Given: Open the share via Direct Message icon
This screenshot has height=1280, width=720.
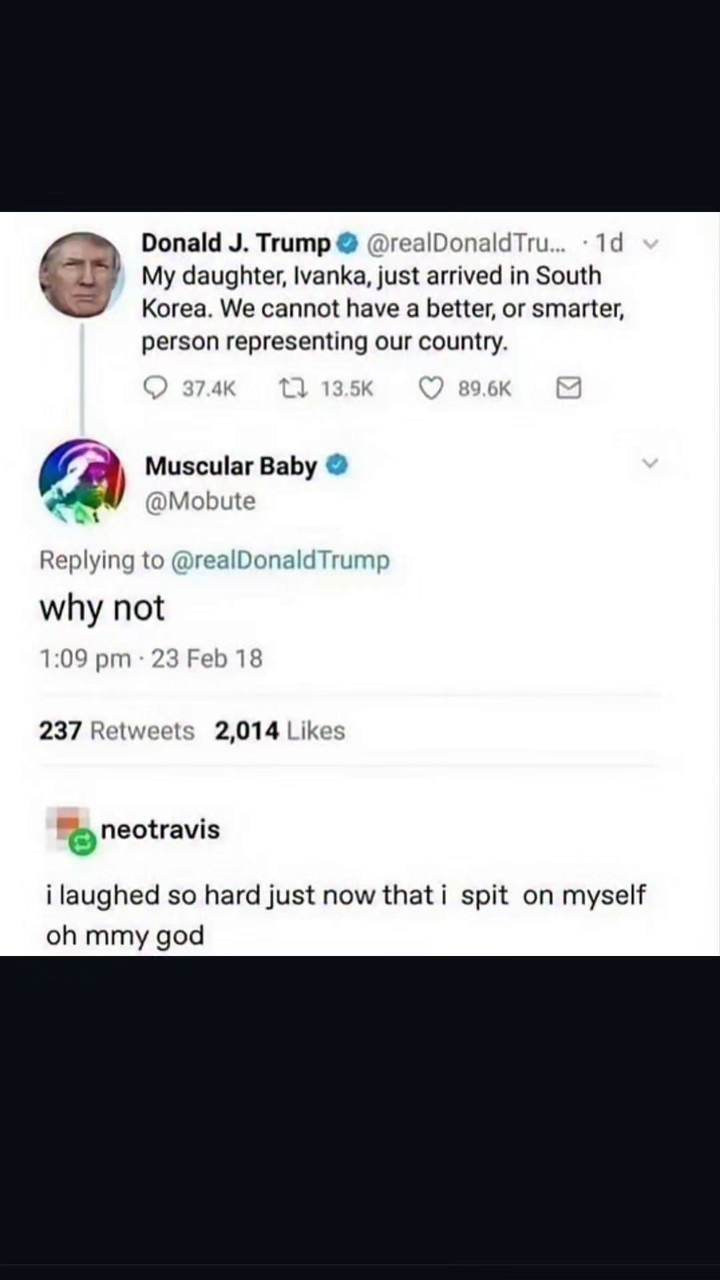Looking at the screenshot, I should click(x=568, y=388).
